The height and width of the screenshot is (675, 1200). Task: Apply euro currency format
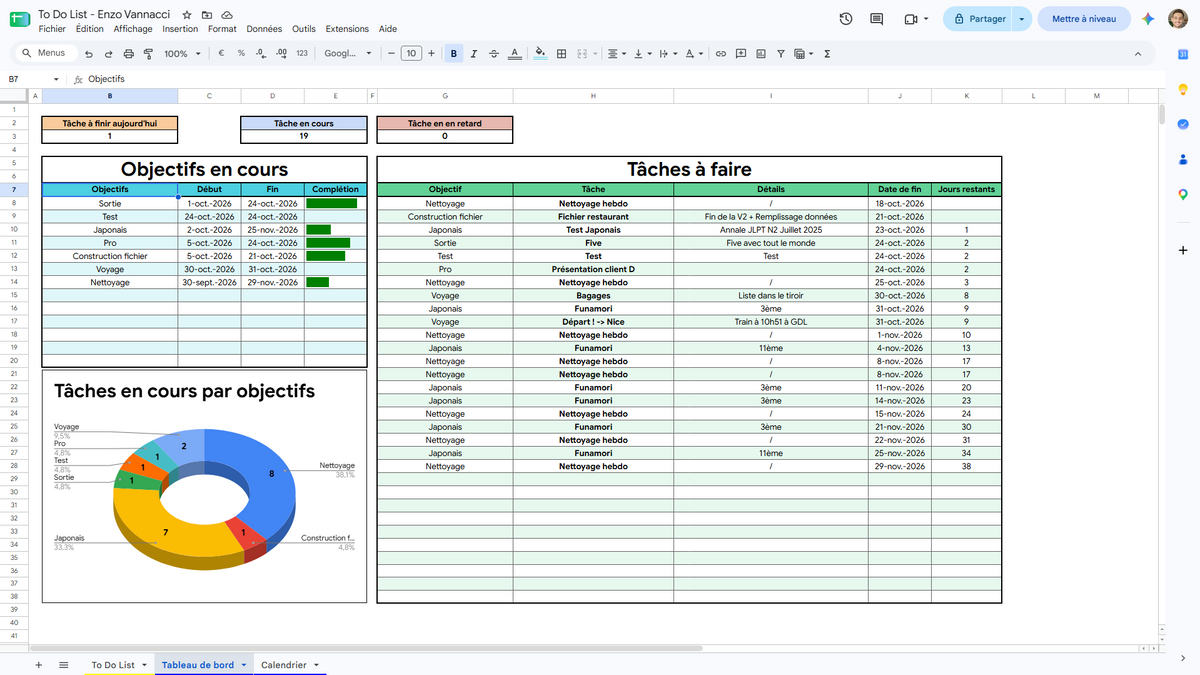(221, 54)
